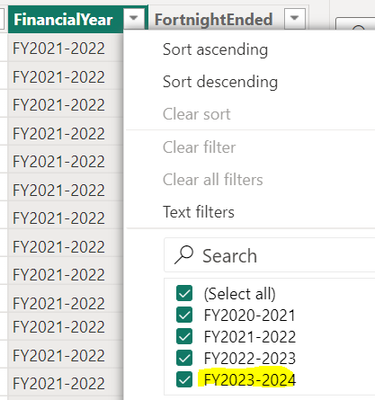Click Clear filter menu entry
This screenshot has width=375, height=400.
[x=199, y=147]
